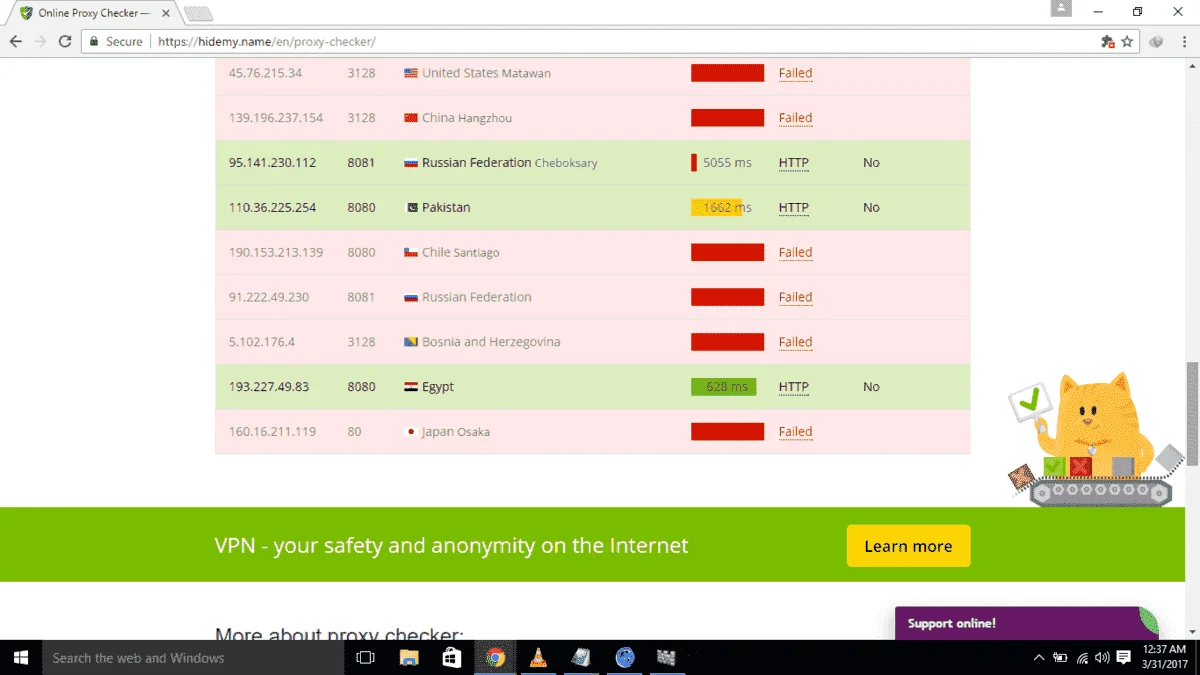
Task: Click the volume speaker tray icon
Action: [x=1102, y=658]
